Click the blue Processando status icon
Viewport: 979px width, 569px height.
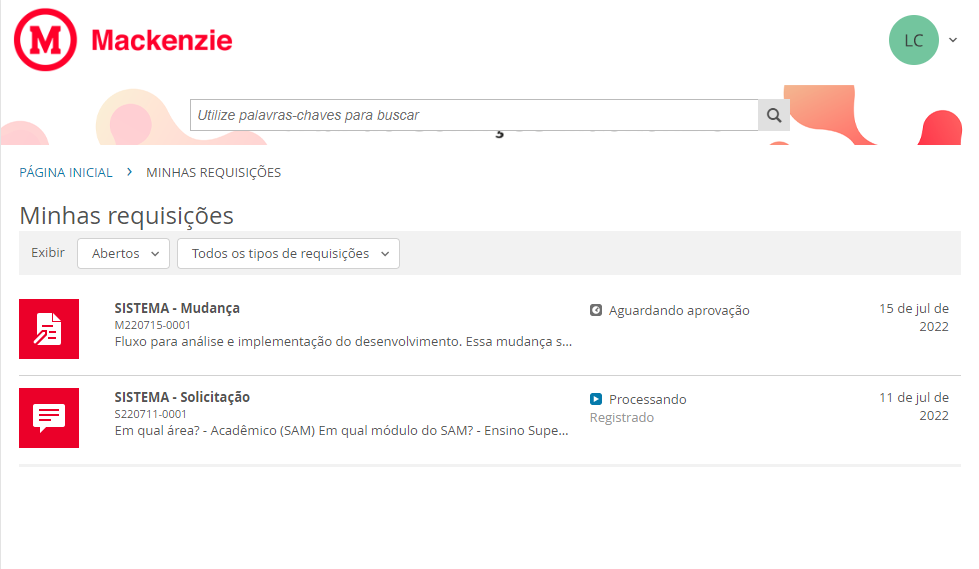[596, 399]
